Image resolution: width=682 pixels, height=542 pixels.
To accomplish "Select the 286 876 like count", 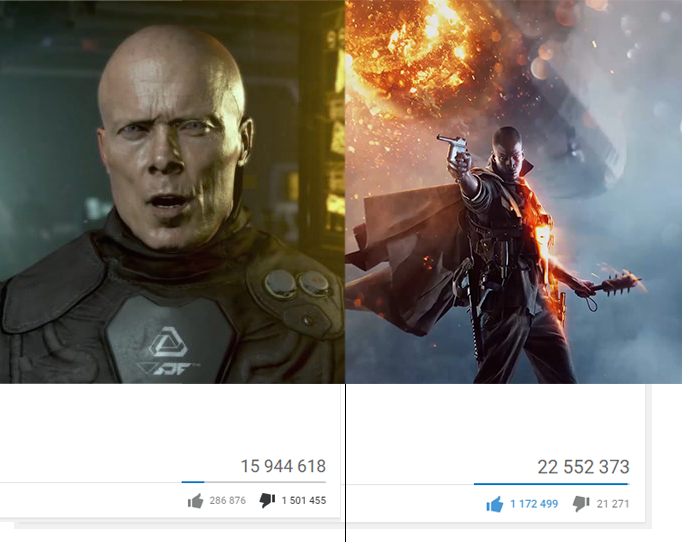I will tap(227, 501).
